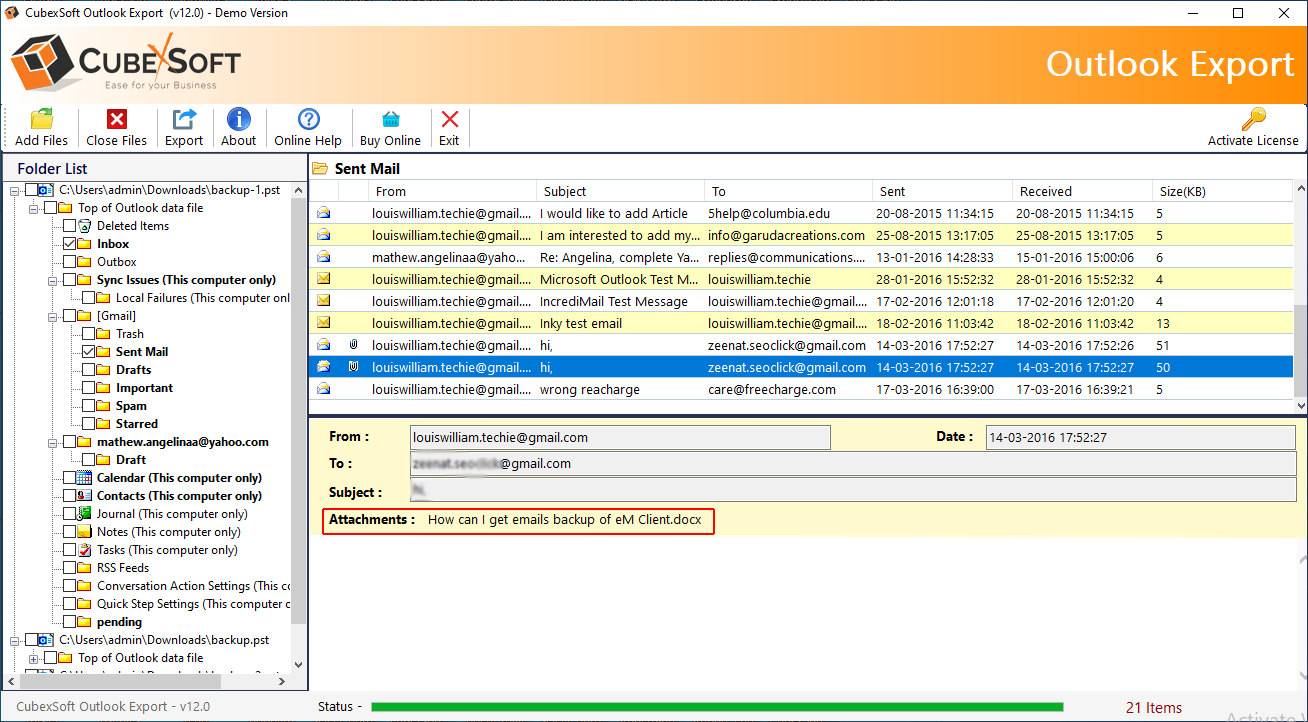Screen dimensions: 1308x722
Task: Select the IncrediMail Test Message email
Action: pos(800,301)
